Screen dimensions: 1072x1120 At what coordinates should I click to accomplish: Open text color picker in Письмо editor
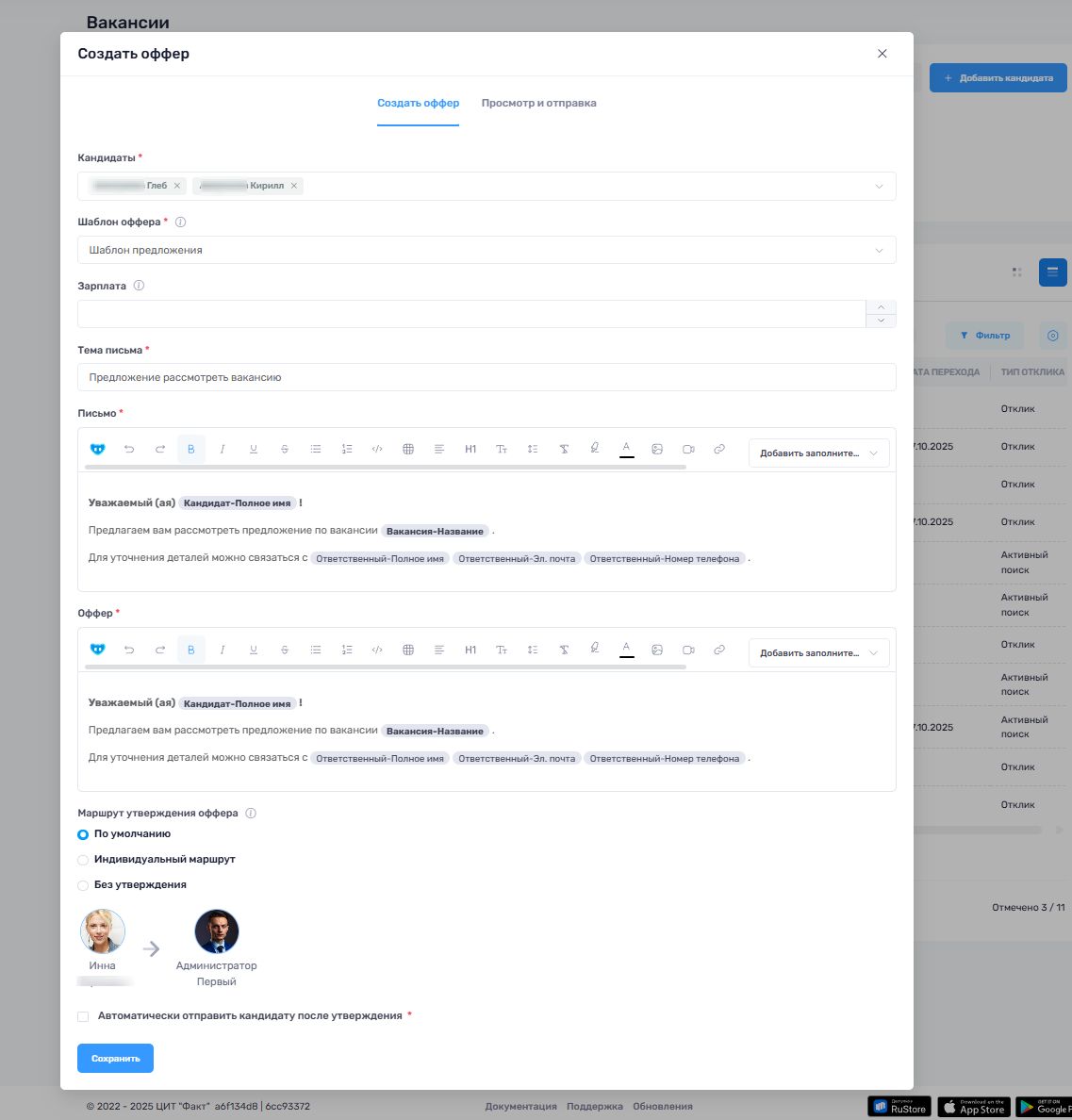tap(626, 449)
